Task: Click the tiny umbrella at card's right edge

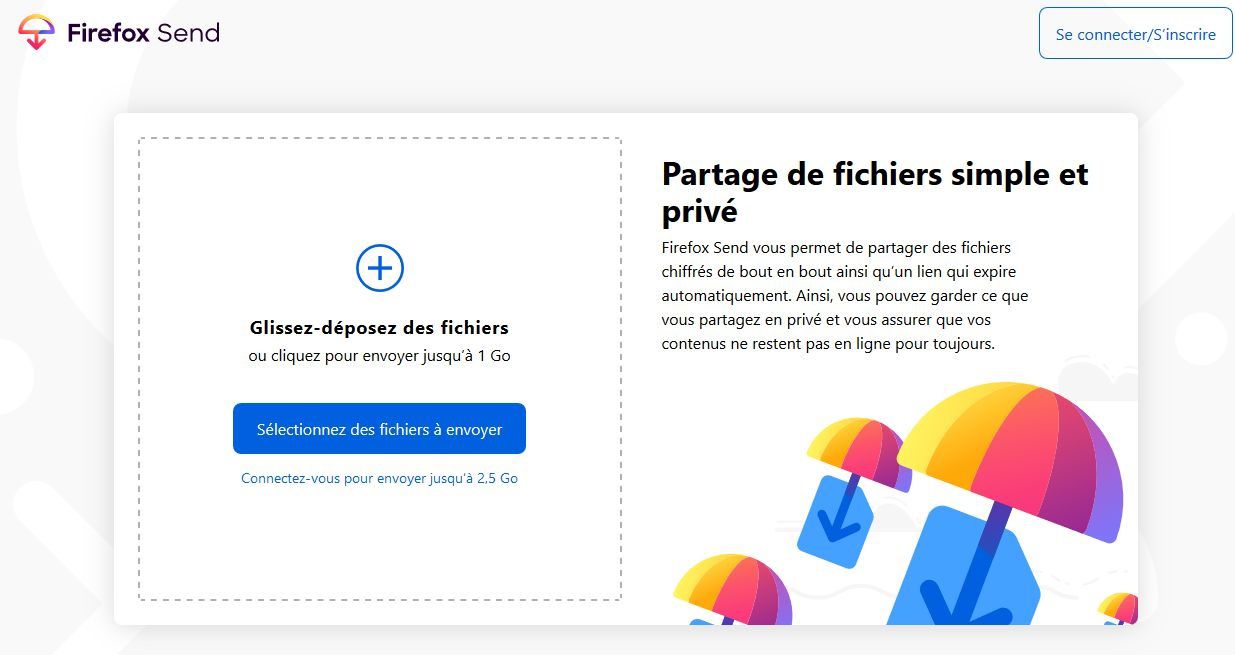Action: pos(1118,608)
